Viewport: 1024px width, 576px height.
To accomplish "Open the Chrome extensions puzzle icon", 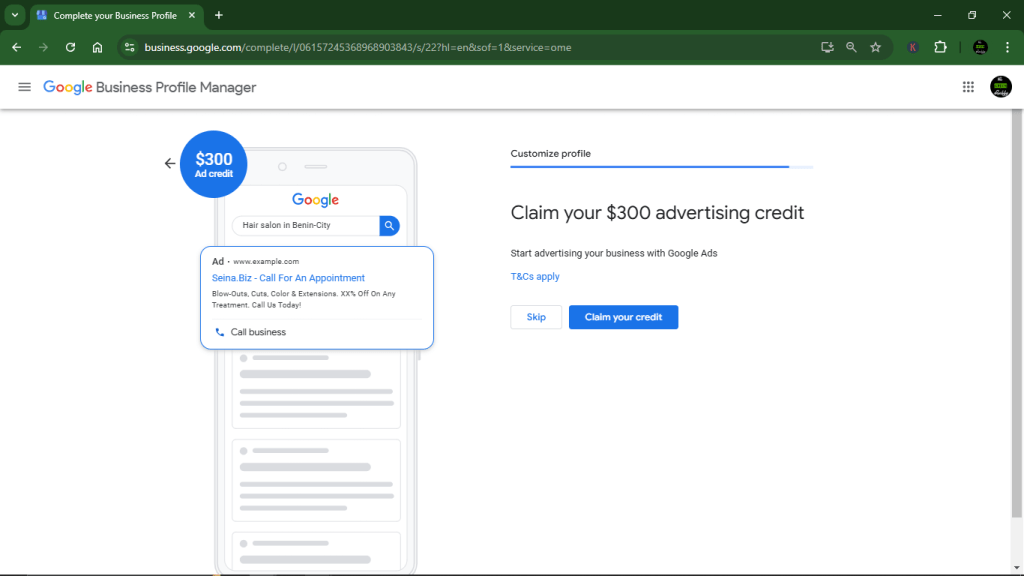I will point(940,46).
